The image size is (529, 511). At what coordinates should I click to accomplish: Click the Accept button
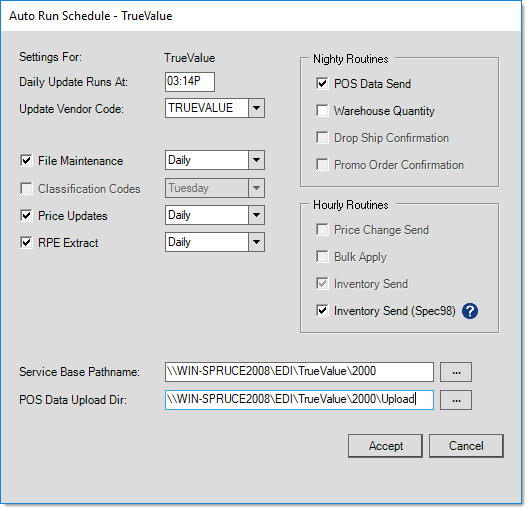(x=385, y=446)
